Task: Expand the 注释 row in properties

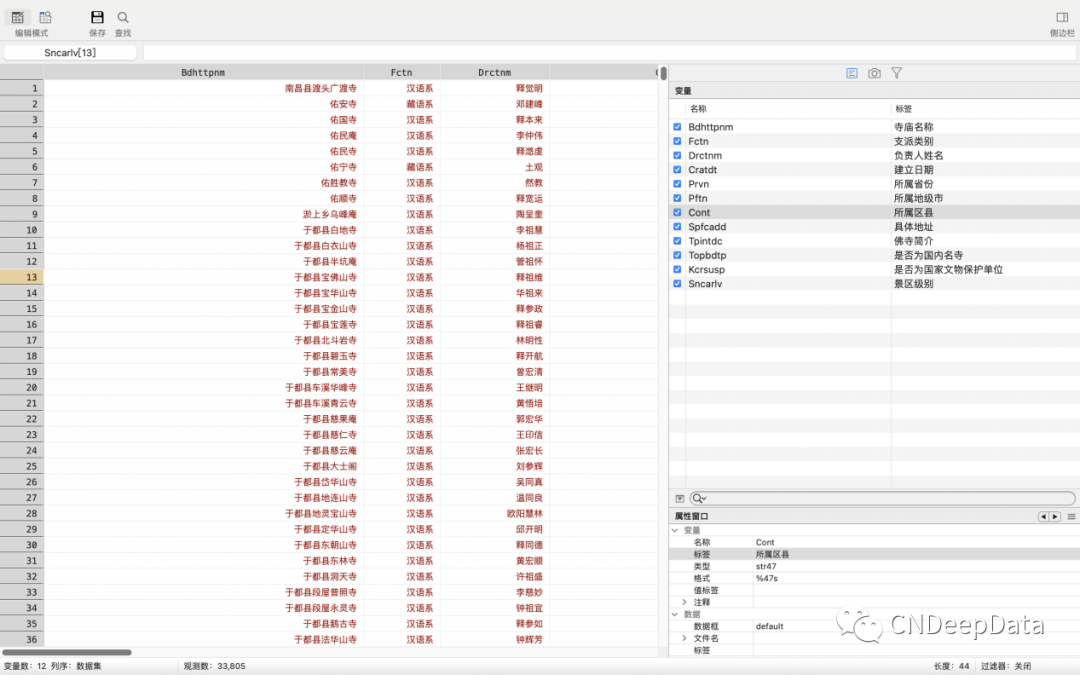Action: (684, 602)
